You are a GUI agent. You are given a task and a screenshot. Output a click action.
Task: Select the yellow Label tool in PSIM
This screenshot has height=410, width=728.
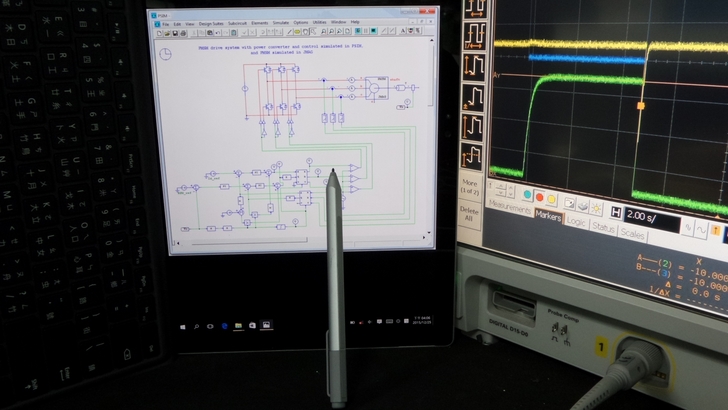[x=297, y=32]
